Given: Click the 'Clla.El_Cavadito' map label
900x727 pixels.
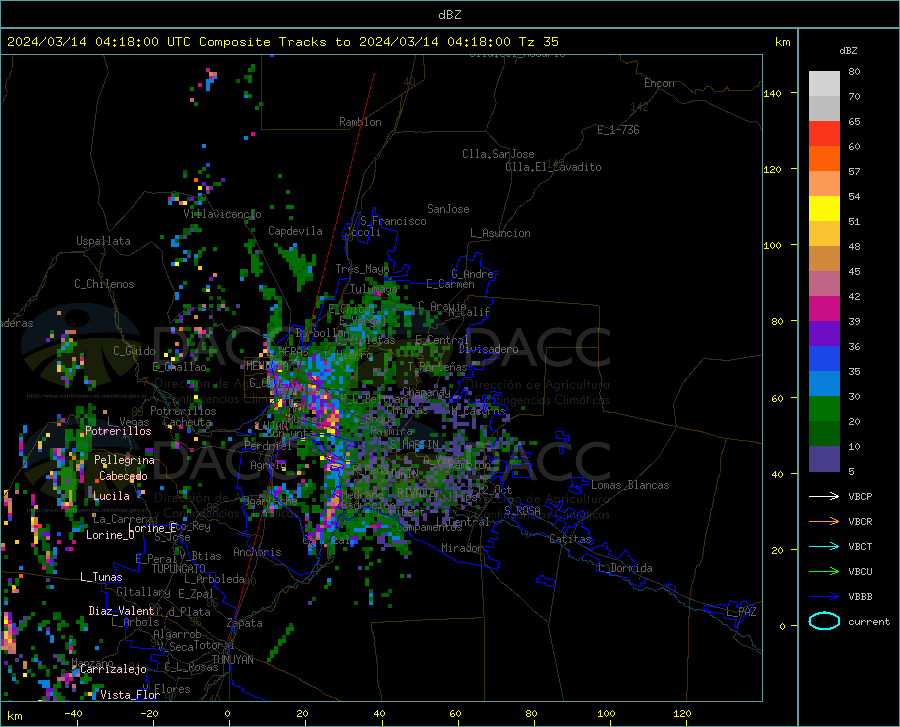Looking at the screenshot, I should point(553,167).
